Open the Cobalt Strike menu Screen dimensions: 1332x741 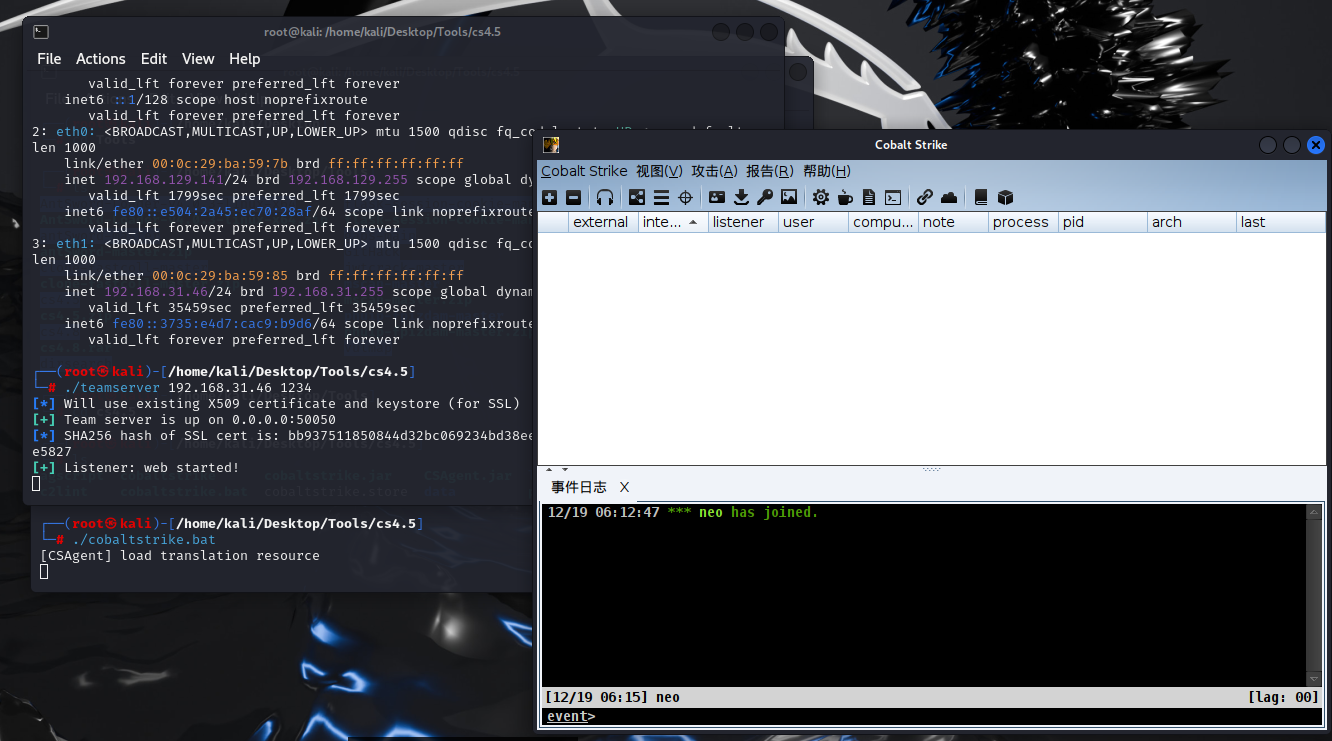pos(584,171)
